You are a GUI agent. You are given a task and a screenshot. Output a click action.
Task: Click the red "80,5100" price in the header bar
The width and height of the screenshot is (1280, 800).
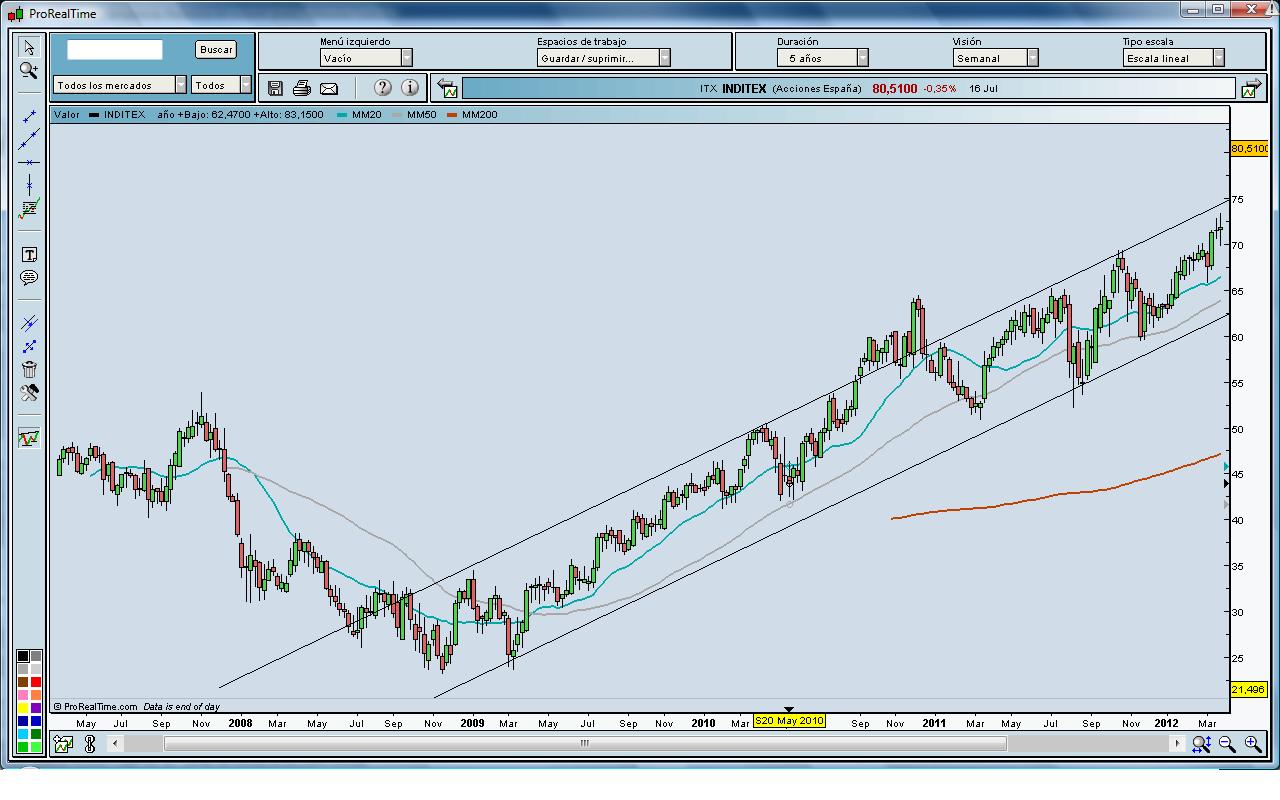coord(894,88)
